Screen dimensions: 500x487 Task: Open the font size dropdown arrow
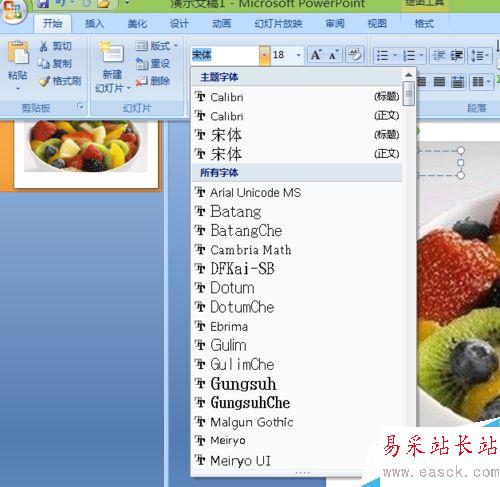tap(299, 55)
